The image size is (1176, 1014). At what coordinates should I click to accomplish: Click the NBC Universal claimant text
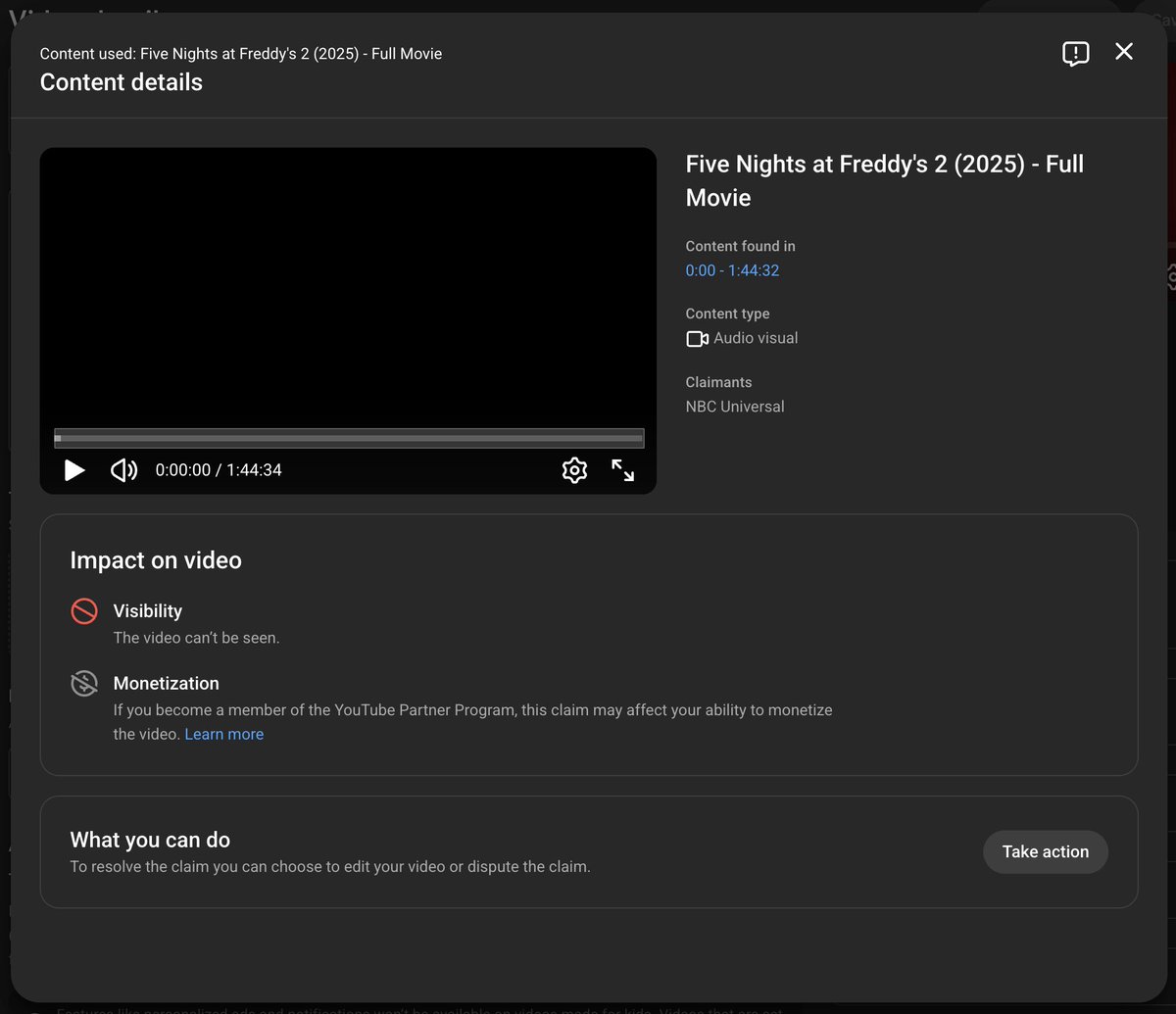click(735, 407)
